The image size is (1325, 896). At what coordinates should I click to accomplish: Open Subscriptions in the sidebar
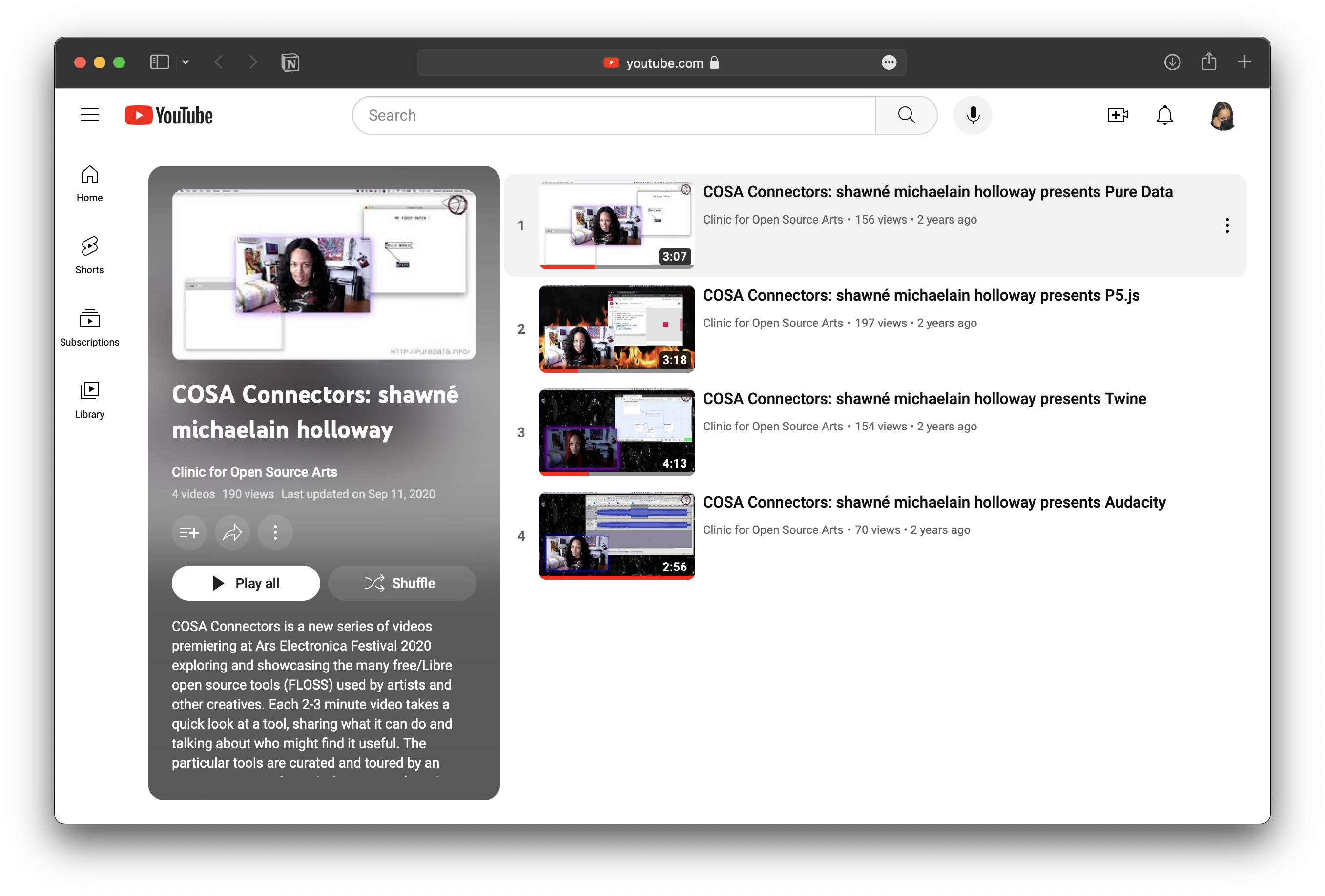pos(89,327)
